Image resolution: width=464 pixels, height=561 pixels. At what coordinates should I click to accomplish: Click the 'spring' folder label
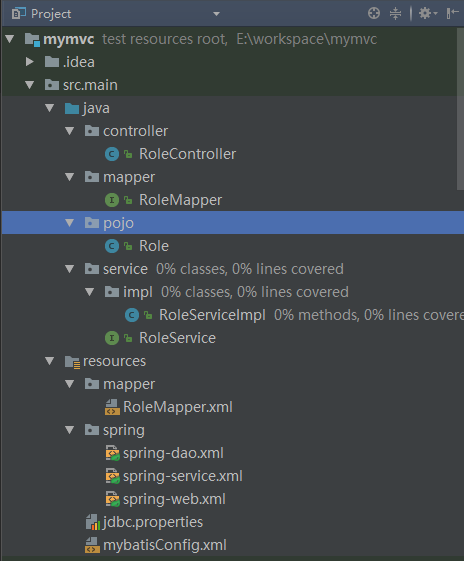click(124, 430)
